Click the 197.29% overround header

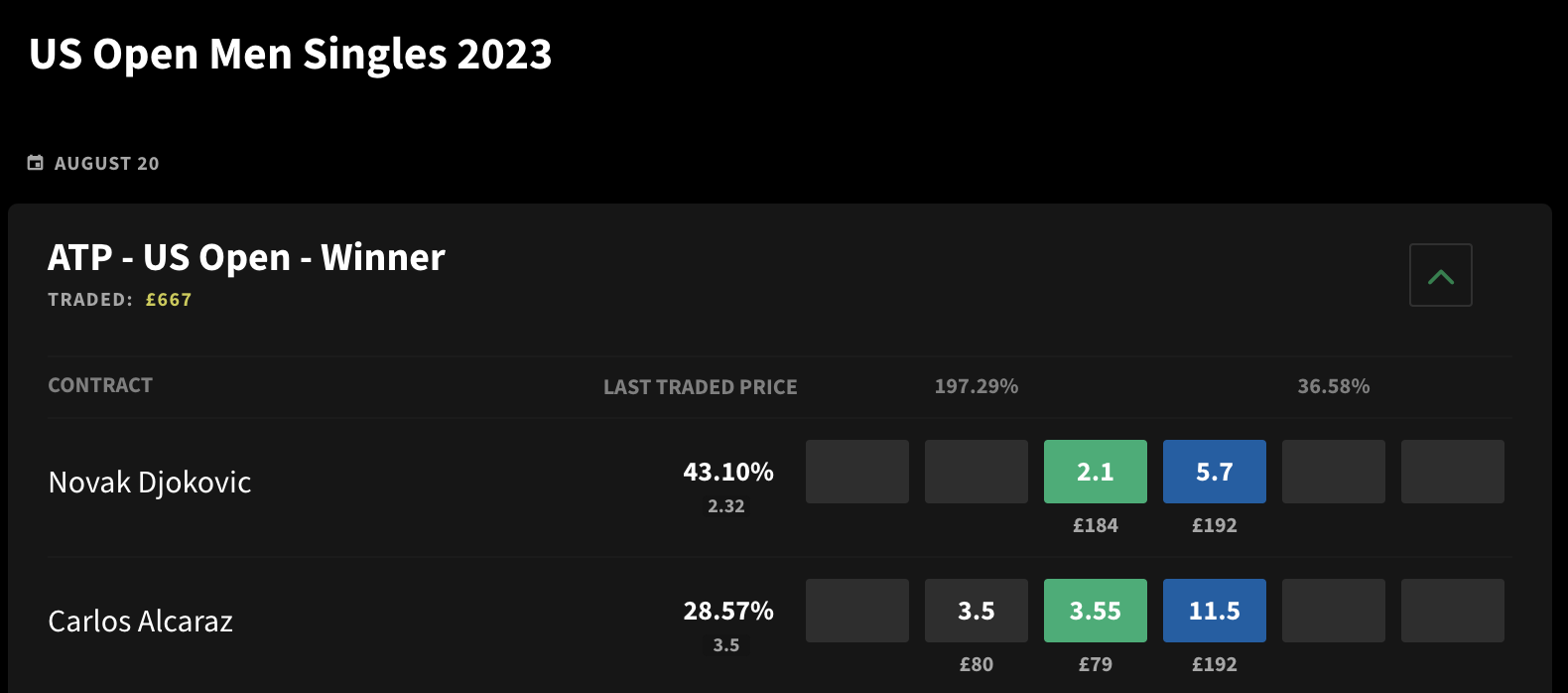tap(977, 386)
